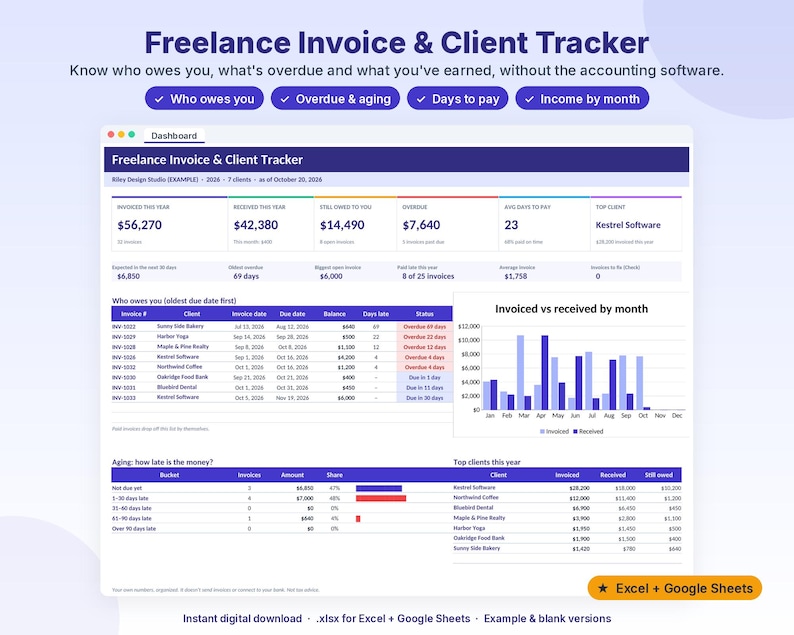Click the star icon in orange badge
This screenshot has width=794, height=635.
pyautogui.click(x=603, y=588)
